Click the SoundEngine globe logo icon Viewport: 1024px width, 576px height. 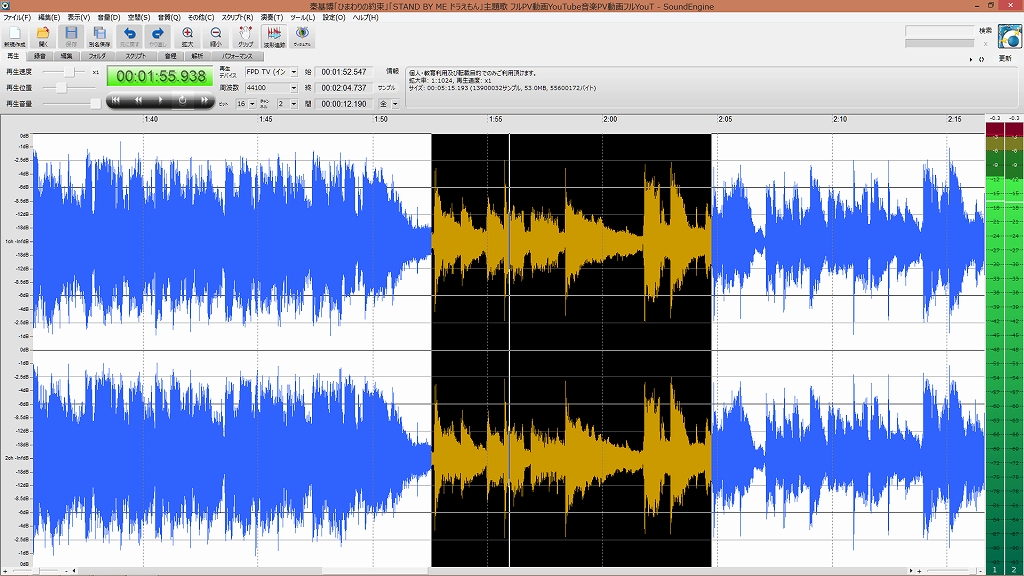[x=1009, y=37]
